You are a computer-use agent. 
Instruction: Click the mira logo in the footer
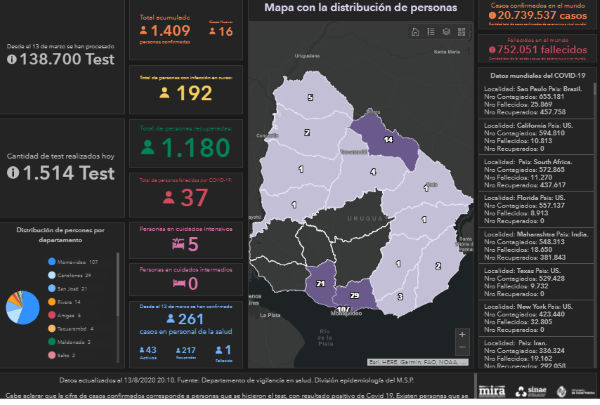[x=492, y=391]
